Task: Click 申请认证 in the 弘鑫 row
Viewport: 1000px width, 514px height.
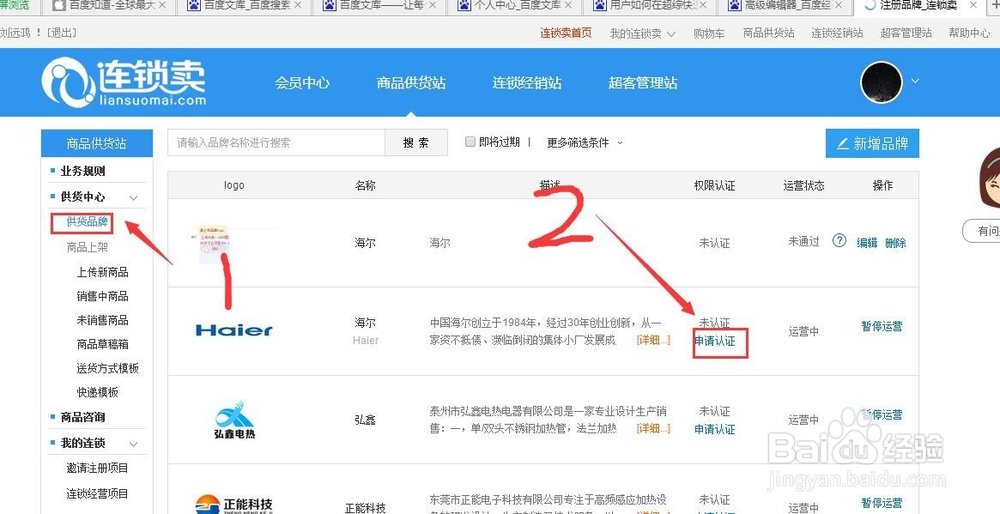Action: (x=715, y=429)
